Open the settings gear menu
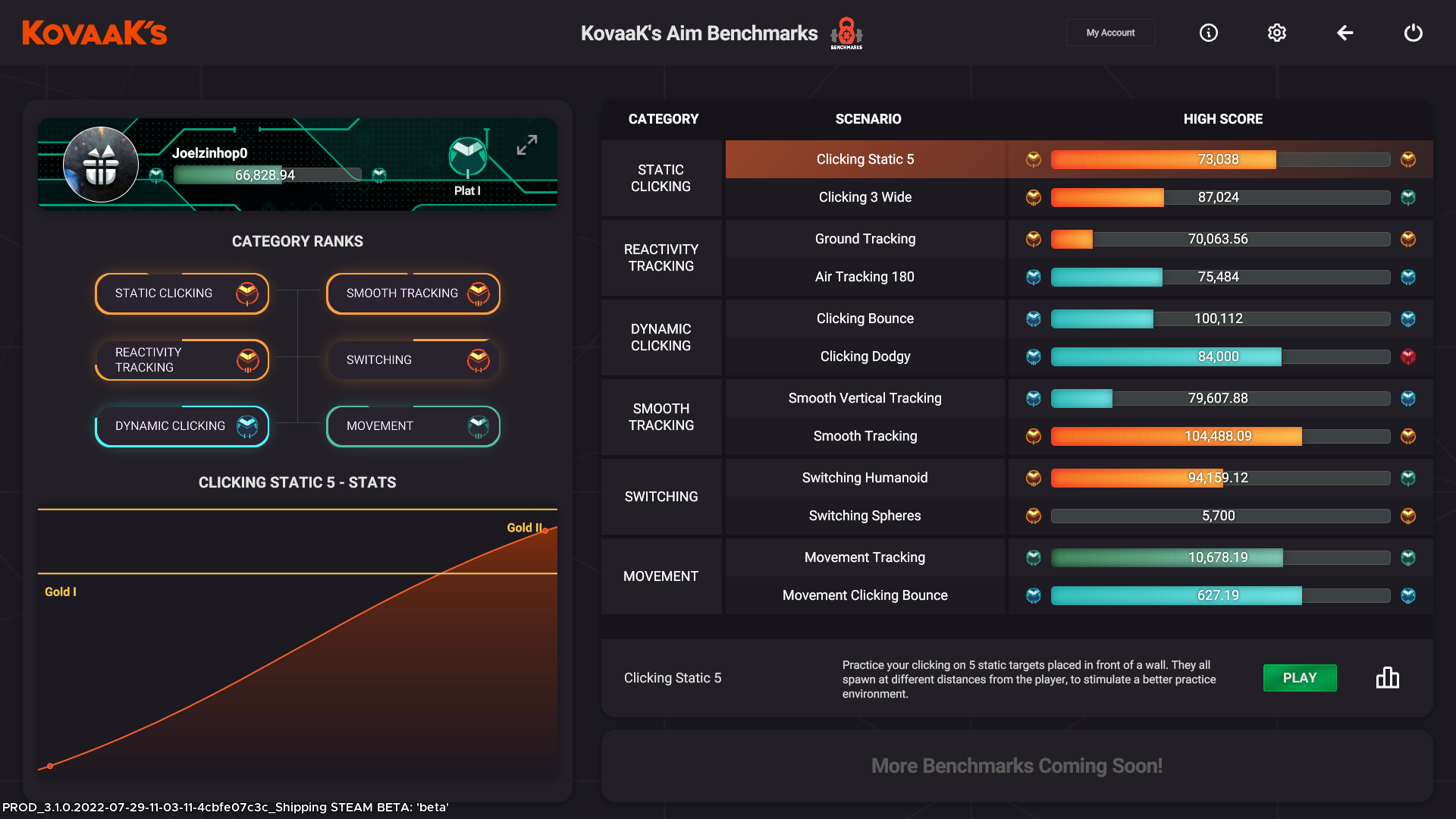 click(x=1277, y=33)
